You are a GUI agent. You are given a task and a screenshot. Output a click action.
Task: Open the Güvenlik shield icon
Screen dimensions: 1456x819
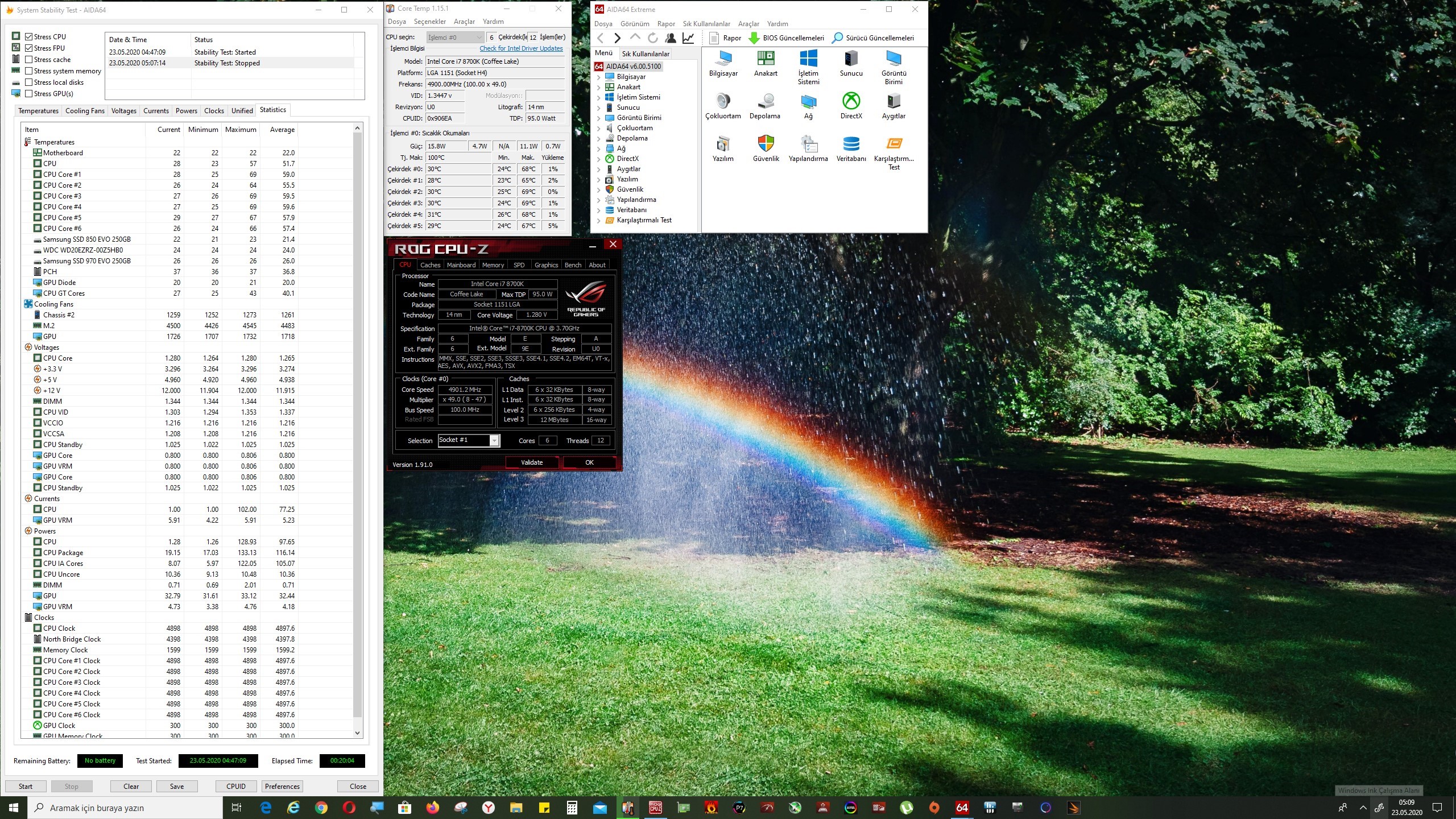click(x=766, y=148)
